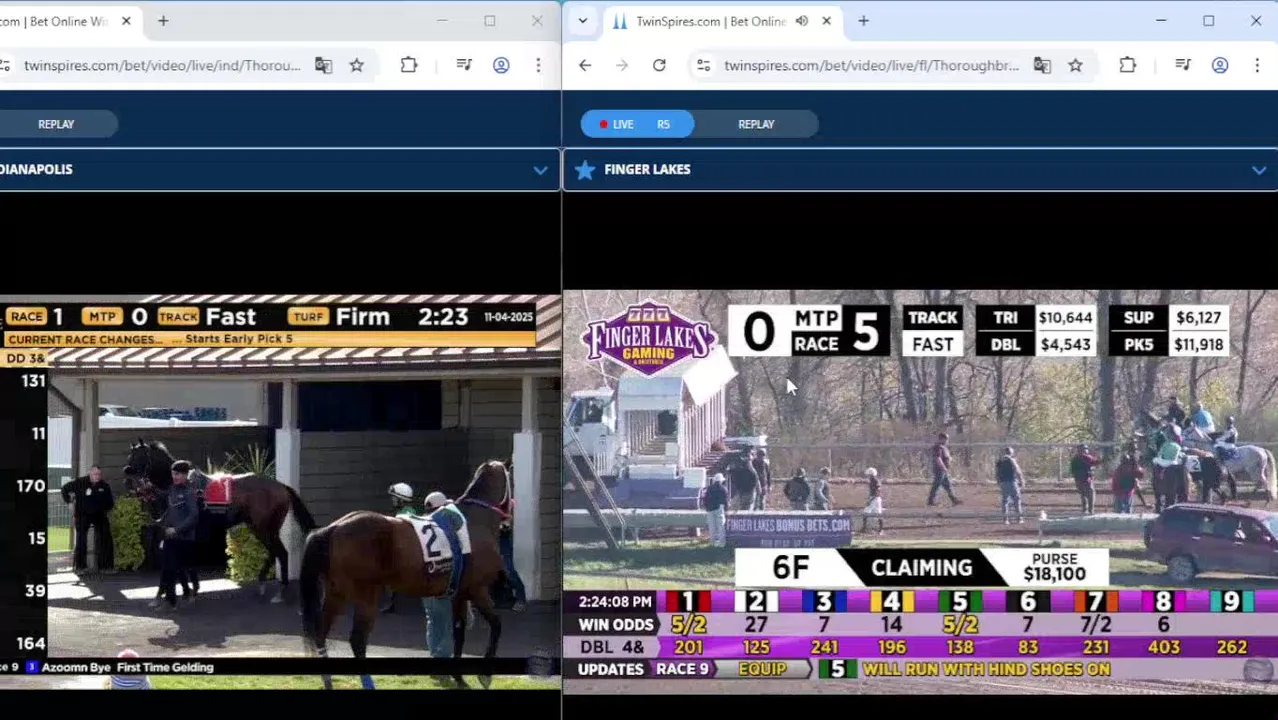Click the Track Fast condition in left video
This screenshot has height=720, width=1278.
point(207,317)
